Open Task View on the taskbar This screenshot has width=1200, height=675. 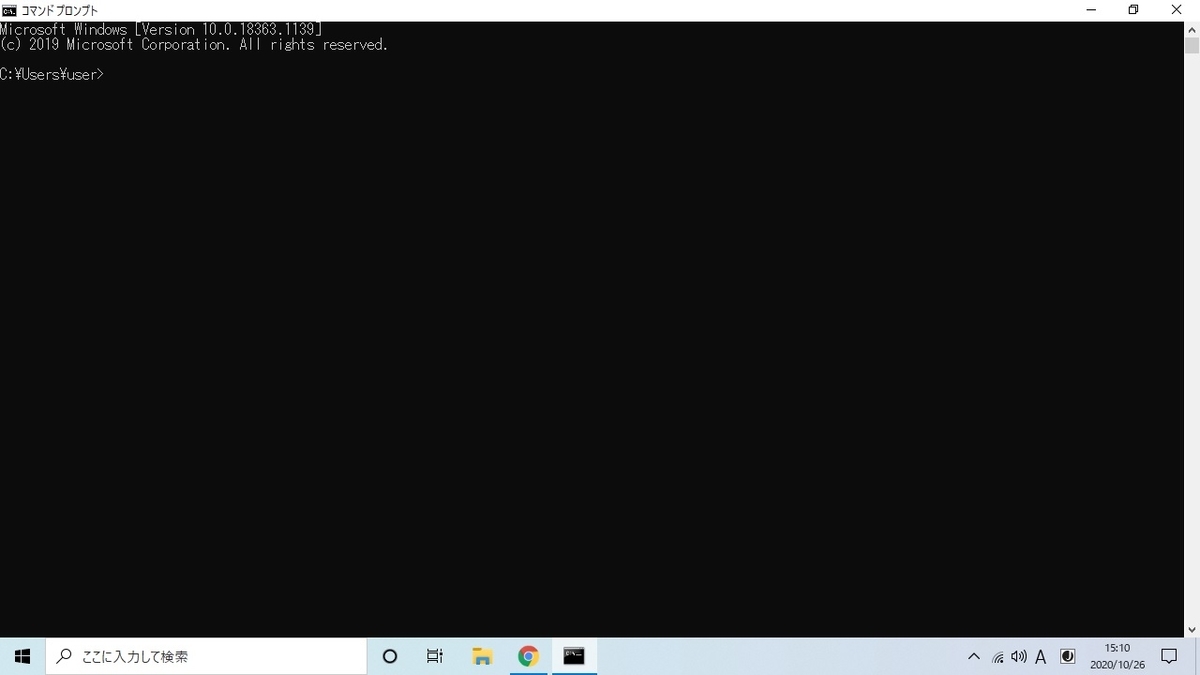(x=434, y=656)
